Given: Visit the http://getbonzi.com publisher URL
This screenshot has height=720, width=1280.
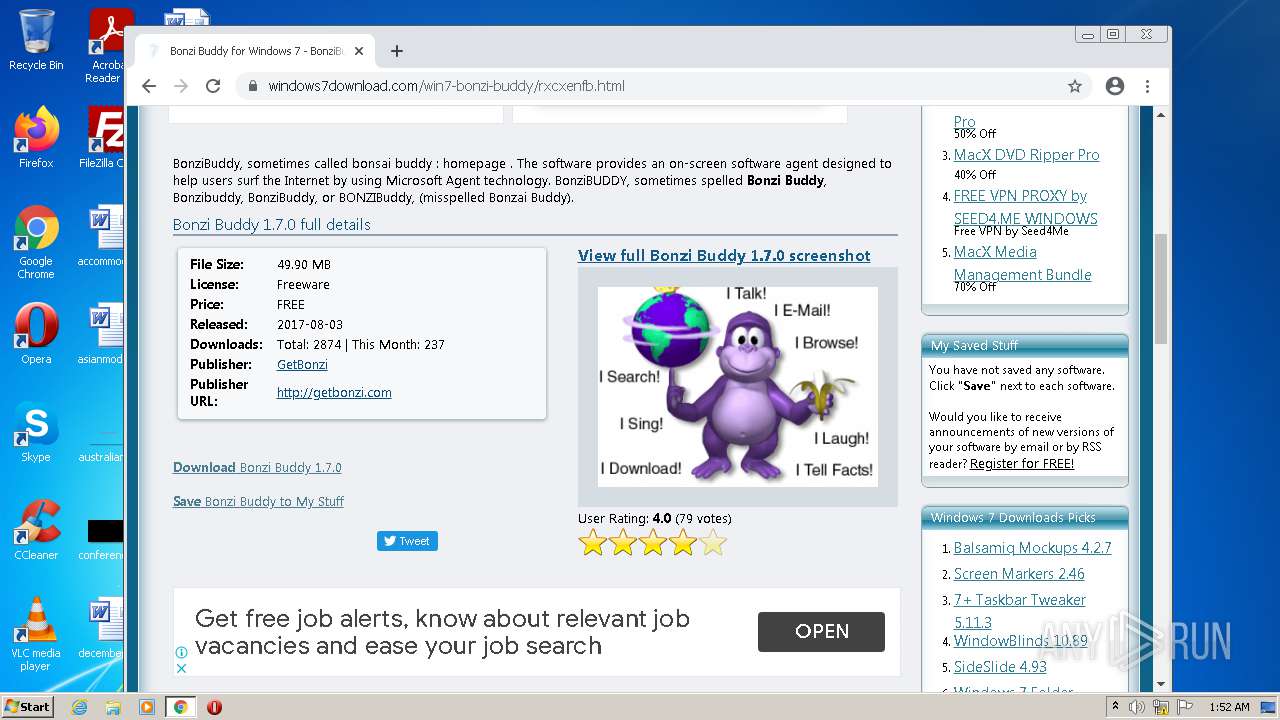Looking at the screenshot, I should click(334, 392).
